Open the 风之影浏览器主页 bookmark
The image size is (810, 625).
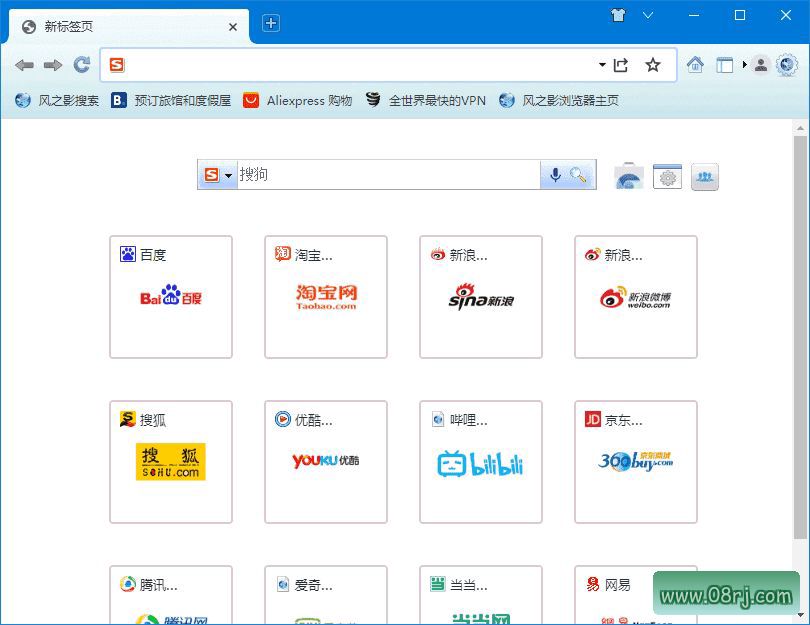point(559,100)
